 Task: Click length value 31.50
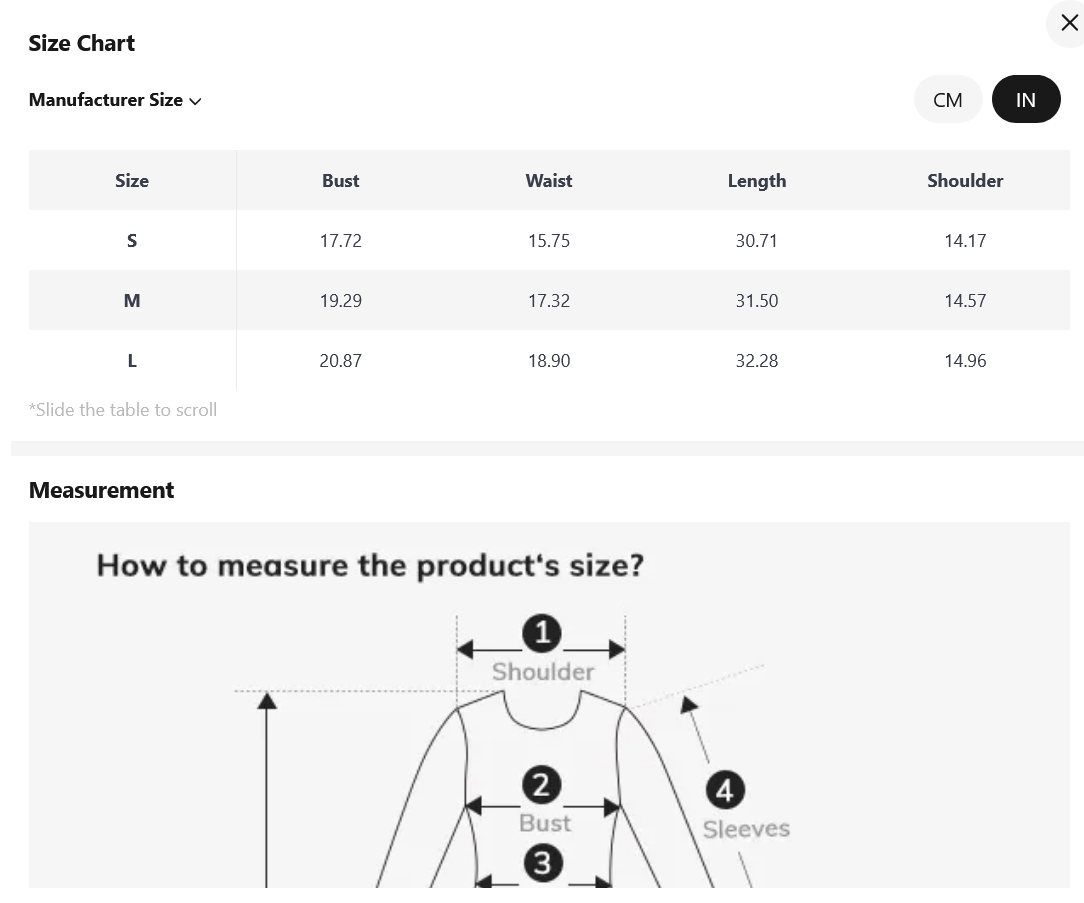(x=757, y=301)
